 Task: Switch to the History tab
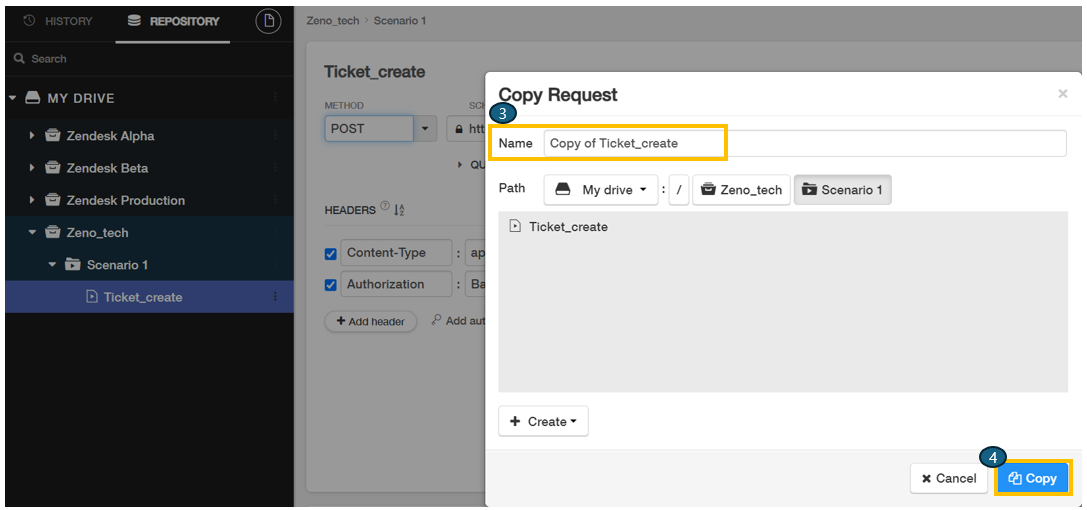pos(58,21)
